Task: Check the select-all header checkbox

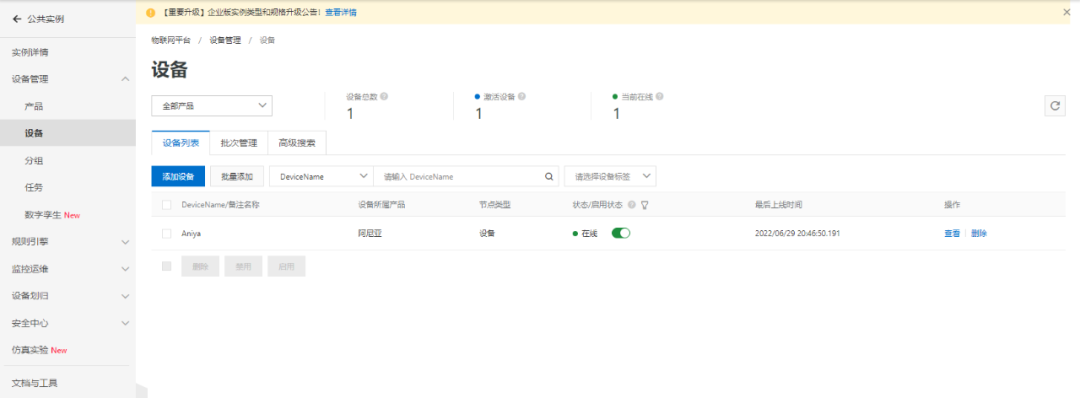Action: tap(167, 205)
